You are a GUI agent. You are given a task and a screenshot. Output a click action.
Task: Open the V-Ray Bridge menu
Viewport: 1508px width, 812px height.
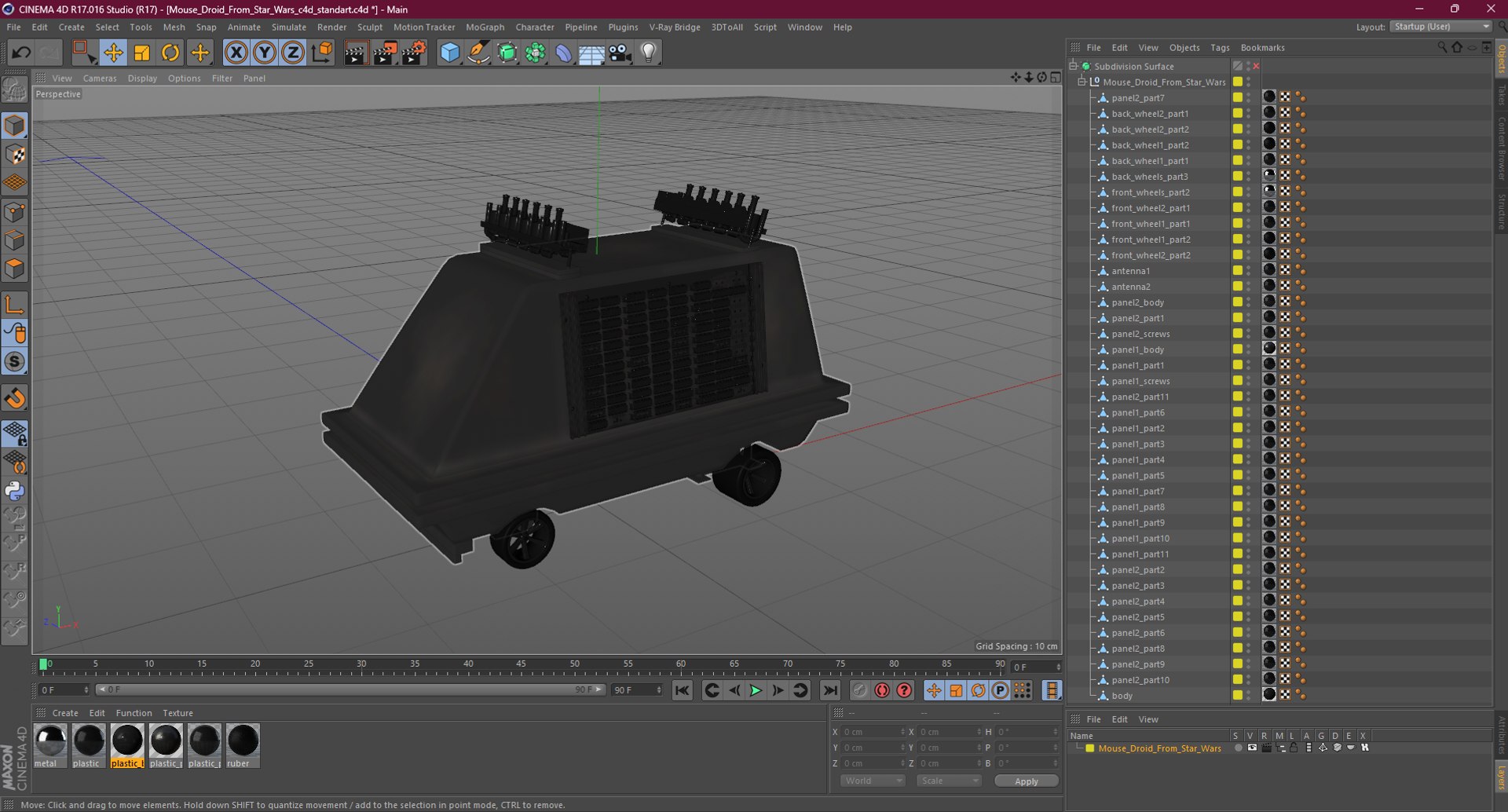click(x=675, y=27)
